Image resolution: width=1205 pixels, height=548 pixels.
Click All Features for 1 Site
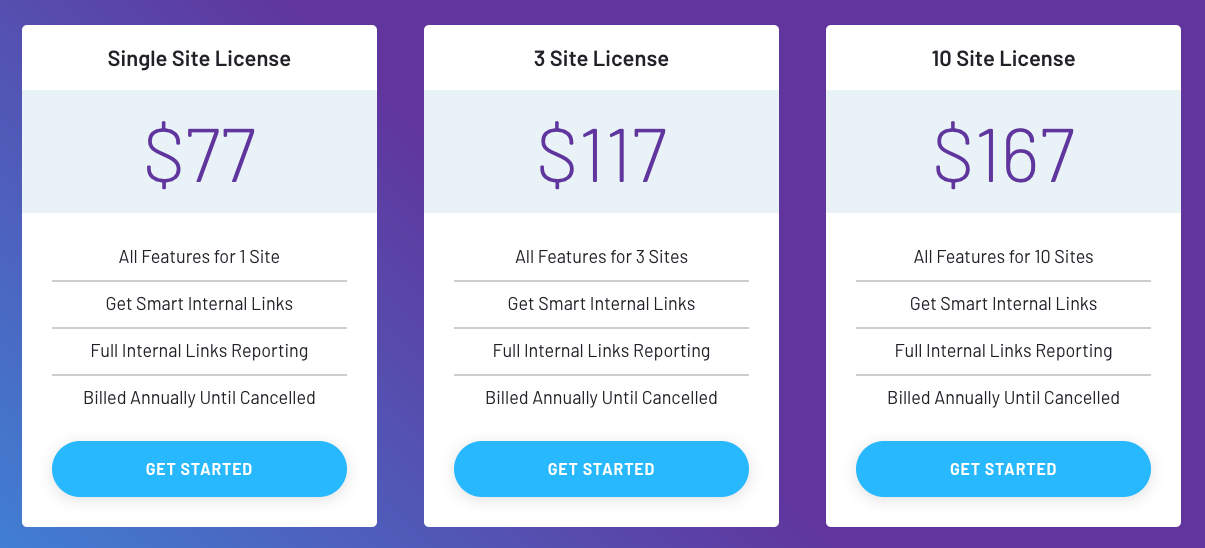click(199, 257)
